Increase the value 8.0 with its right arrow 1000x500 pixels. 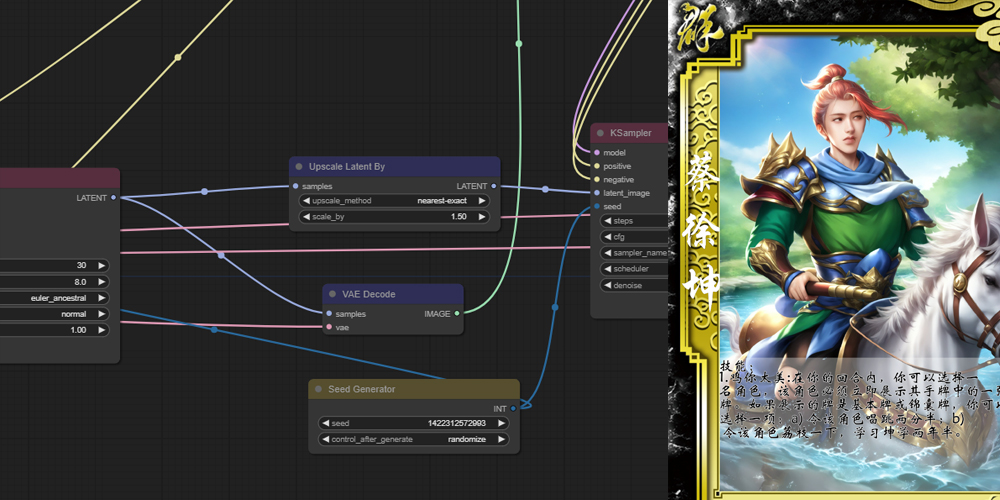point(101,281)
